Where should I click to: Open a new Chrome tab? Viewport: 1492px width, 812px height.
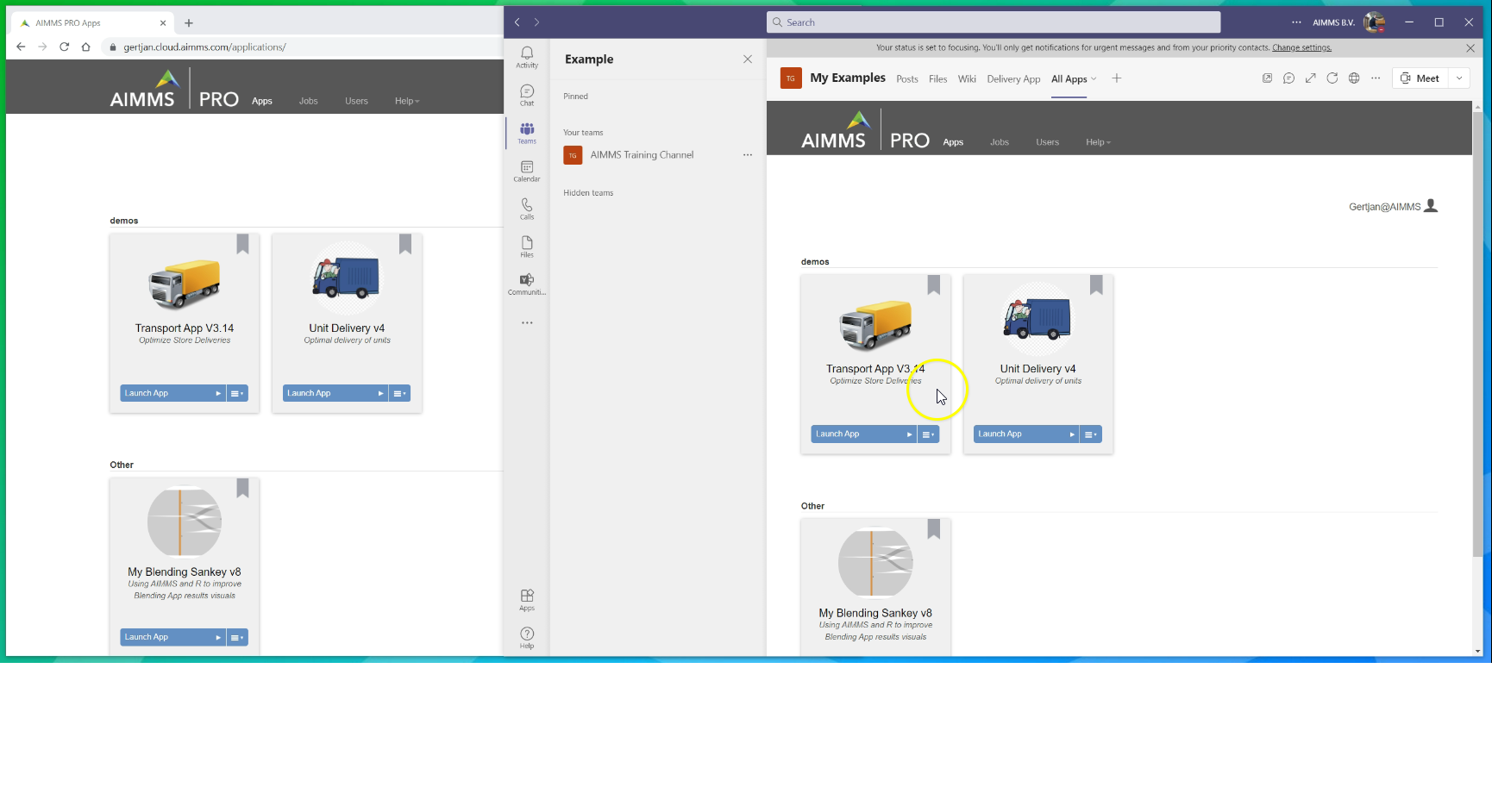pyautogui.click(x=189, y=23)
